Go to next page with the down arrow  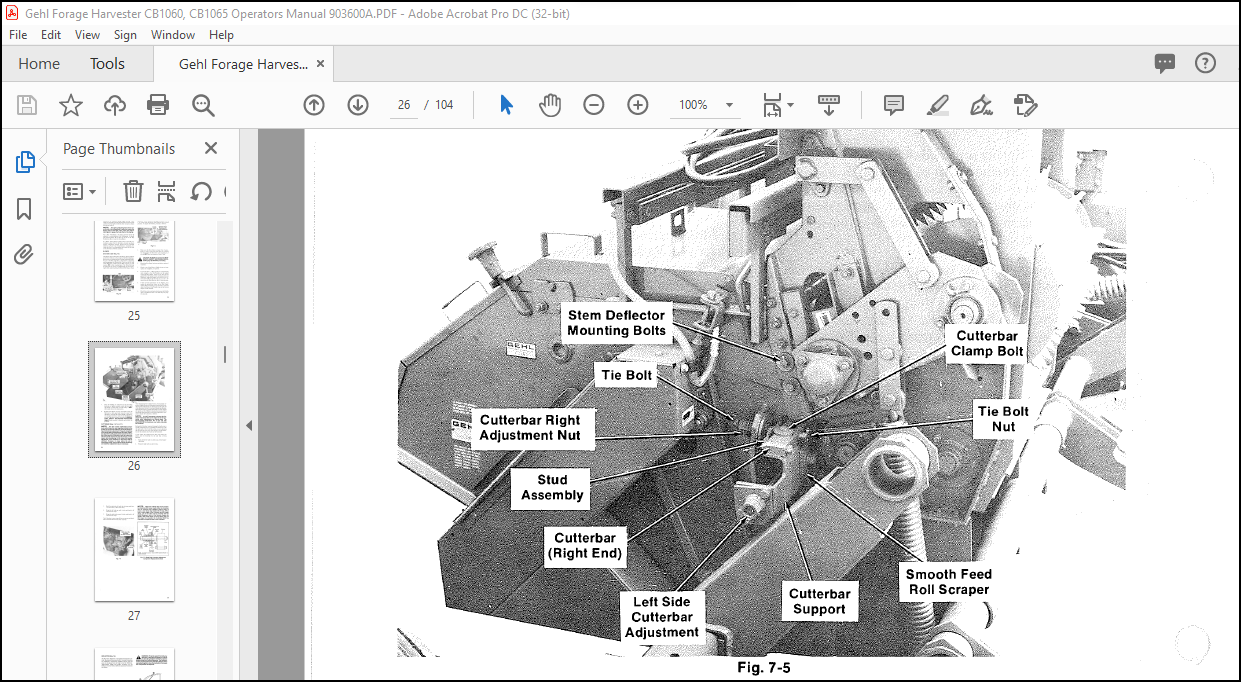pos(358,105)
